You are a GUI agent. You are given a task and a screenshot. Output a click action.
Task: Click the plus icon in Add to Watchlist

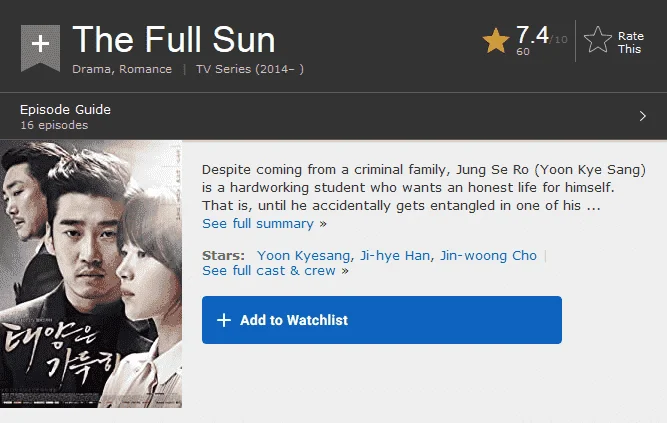point(224,320)
